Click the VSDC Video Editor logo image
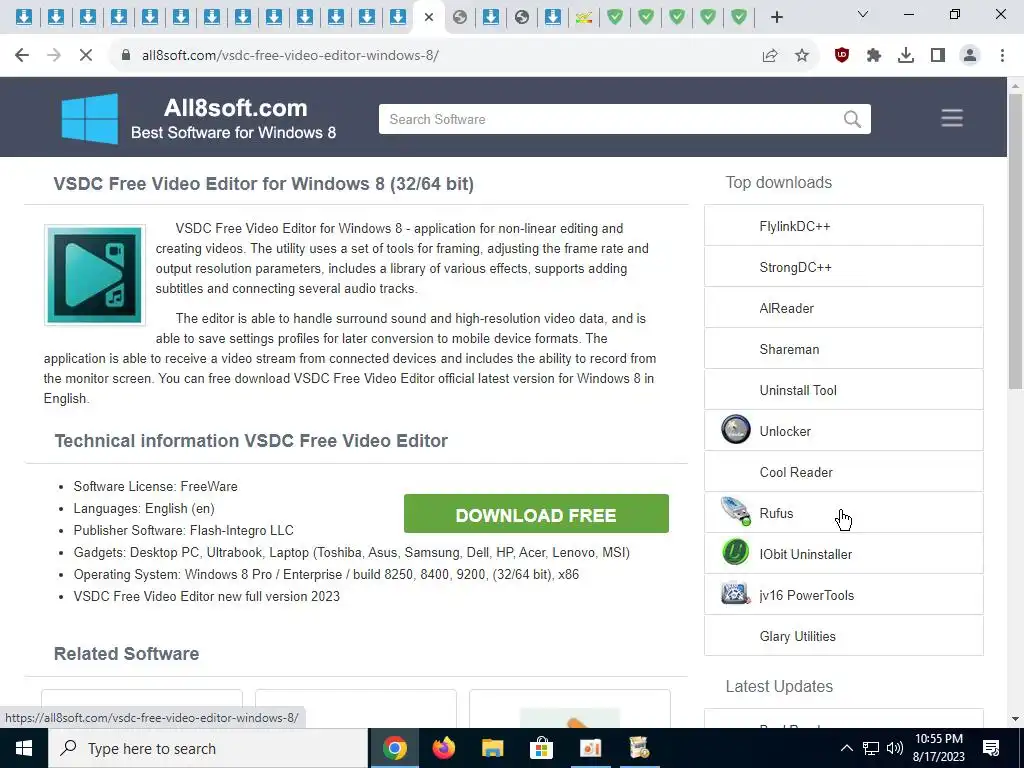Viewport: 1024px width, 768px height. click(95, 274)
